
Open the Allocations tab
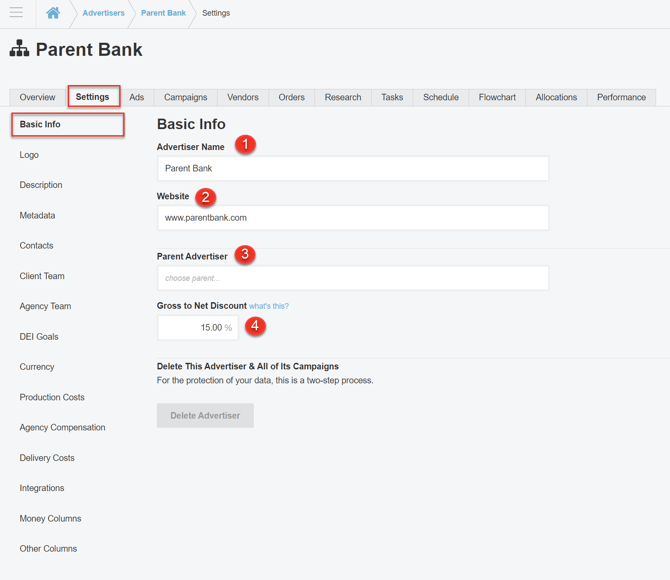point(556,97)
